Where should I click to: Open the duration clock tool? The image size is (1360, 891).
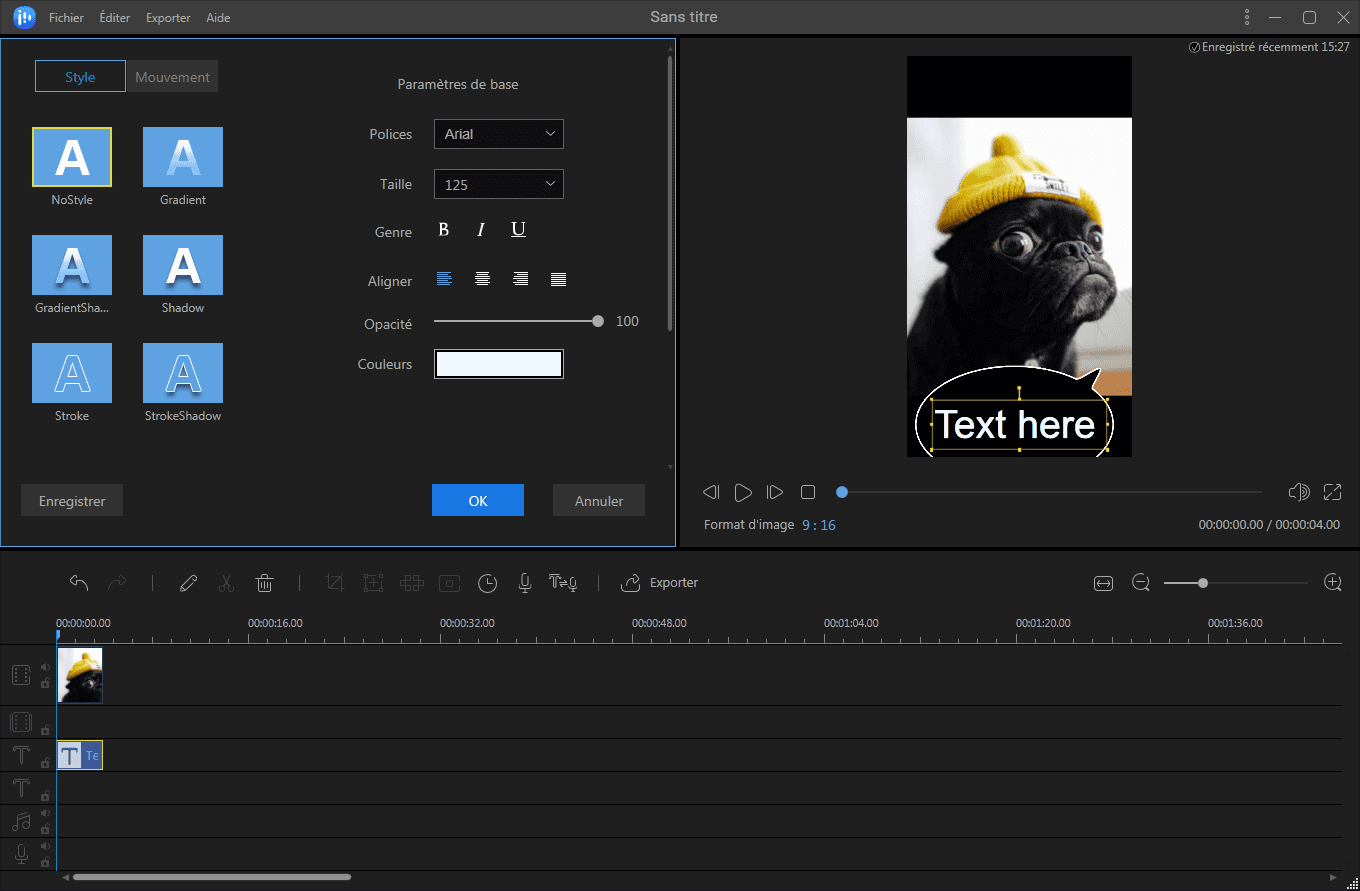(487, 583)
